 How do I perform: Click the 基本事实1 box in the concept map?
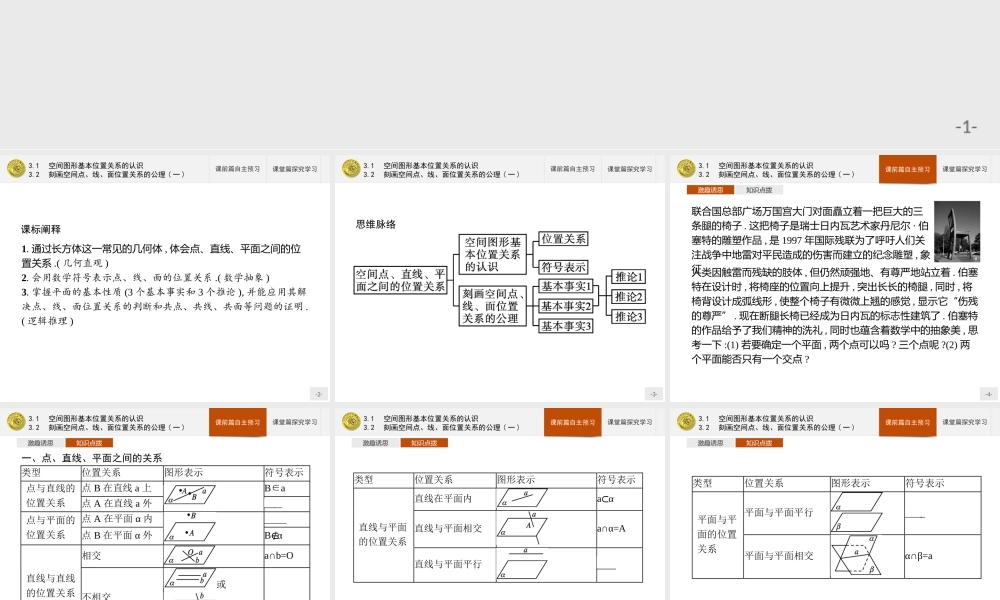[567, 287]
